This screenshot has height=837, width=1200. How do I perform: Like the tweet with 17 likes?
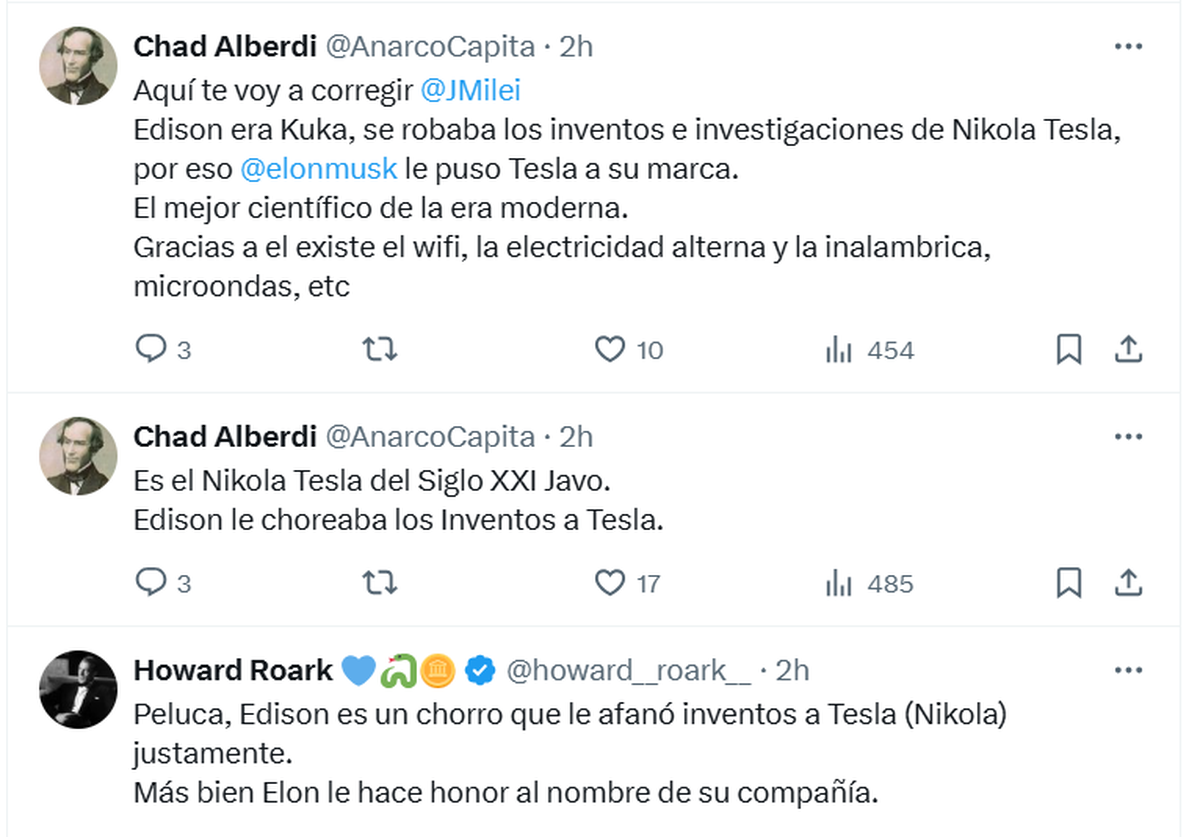pos(628,583)
